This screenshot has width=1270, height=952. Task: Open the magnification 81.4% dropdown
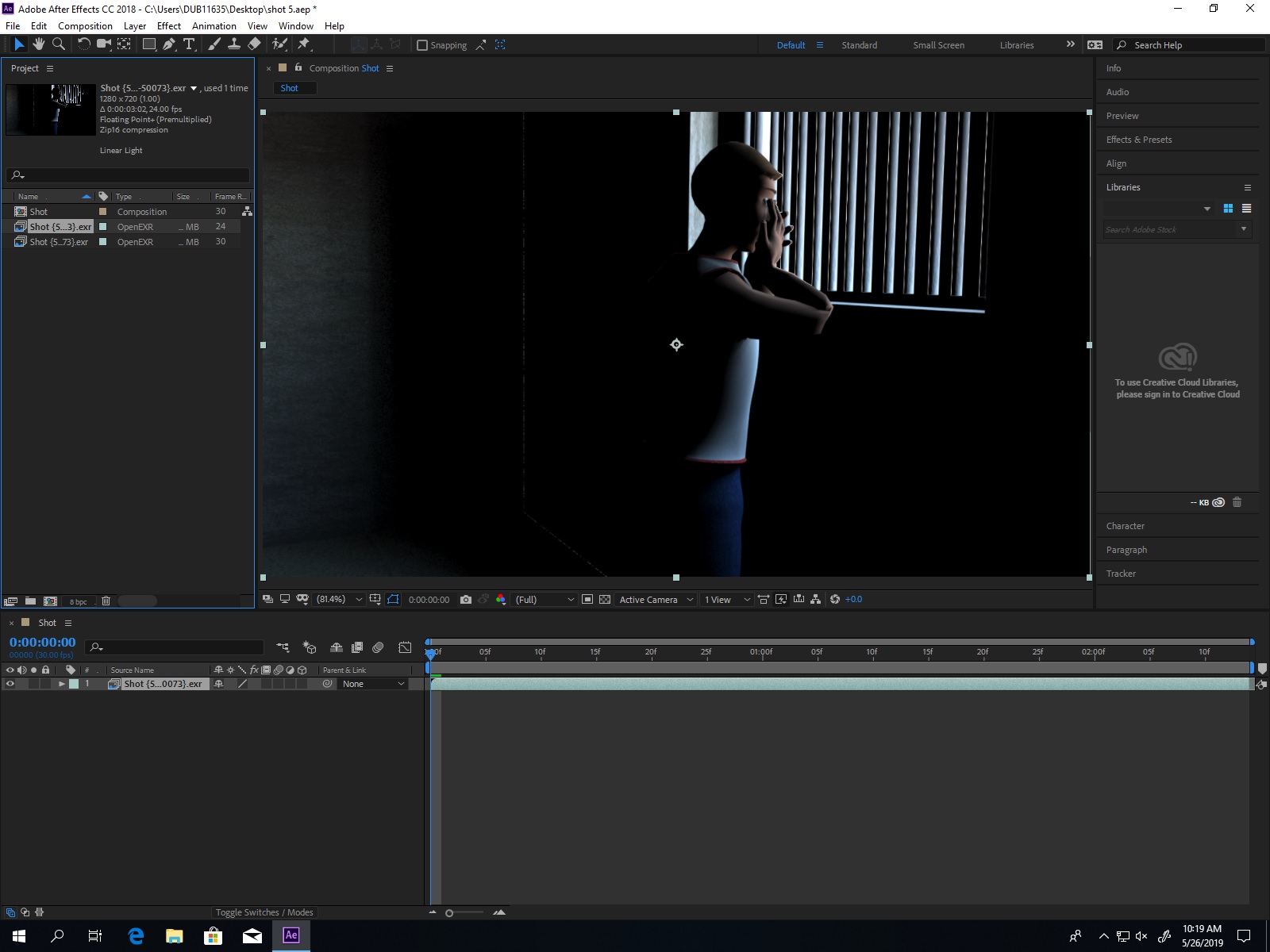(x=340, y=600)
